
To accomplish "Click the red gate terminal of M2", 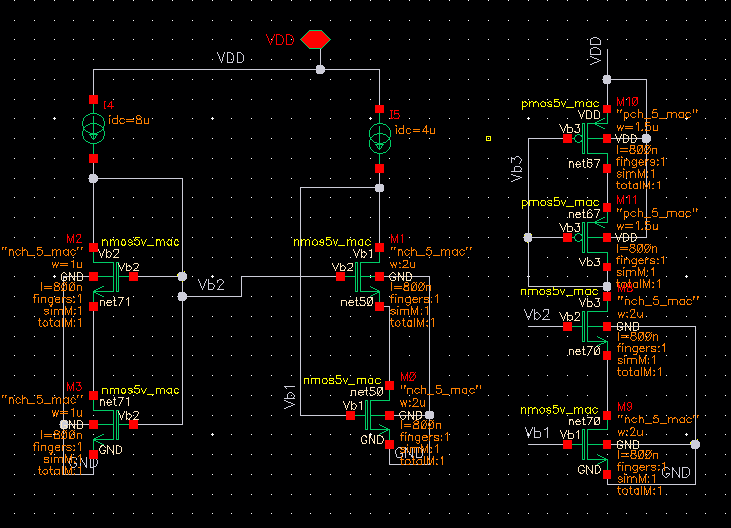I will point(133,277).
